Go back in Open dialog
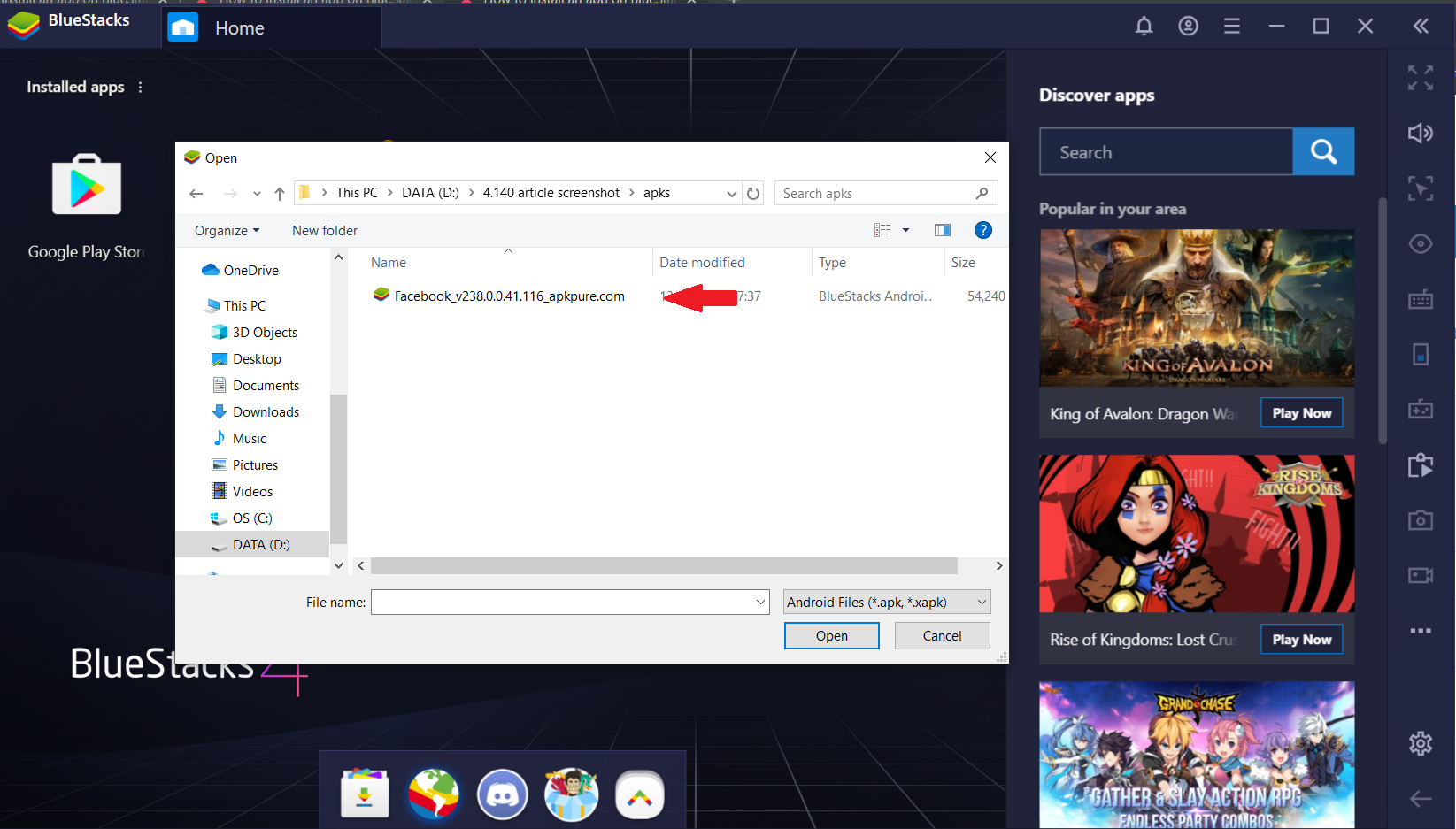The image size is (1456, 829). point(196,194)
